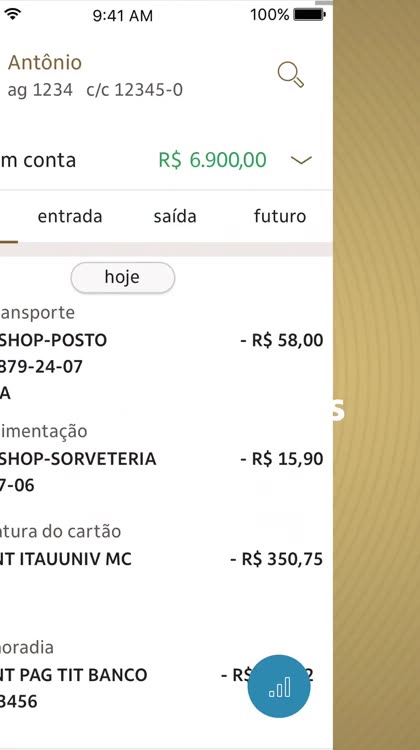Screen dimensions: 420x750
Task: Tap the Wi-Fi status icon
Action: coord(12,14)
